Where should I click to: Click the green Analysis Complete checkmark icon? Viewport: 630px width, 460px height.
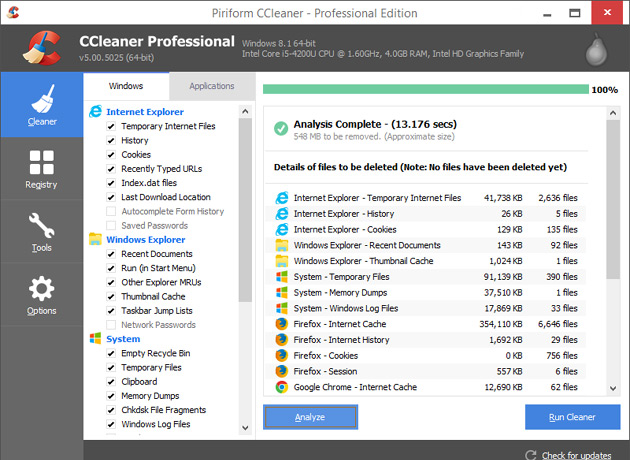point(281,129)
